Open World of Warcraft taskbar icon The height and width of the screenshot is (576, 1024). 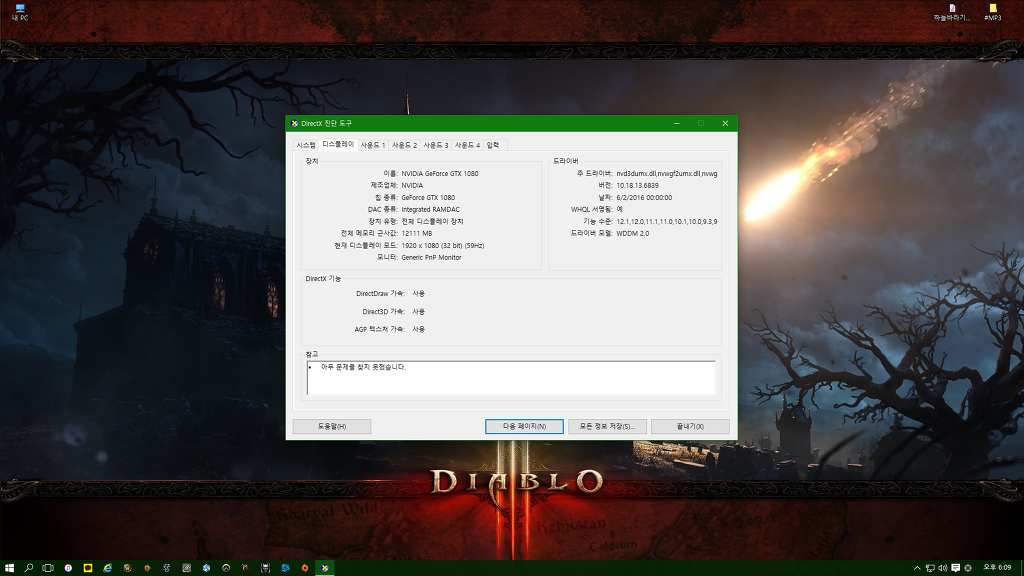tap(127, 568)
